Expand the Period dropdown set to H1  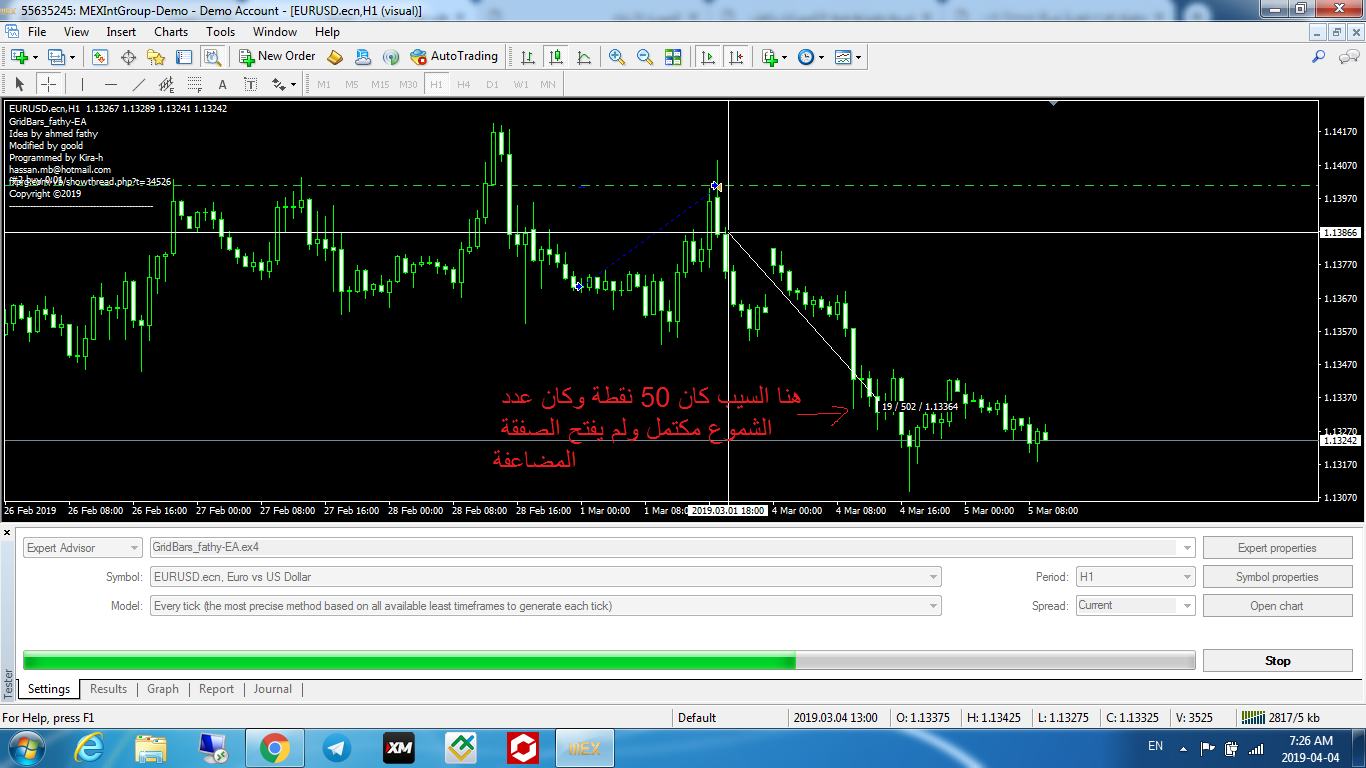pos(1134,577)
